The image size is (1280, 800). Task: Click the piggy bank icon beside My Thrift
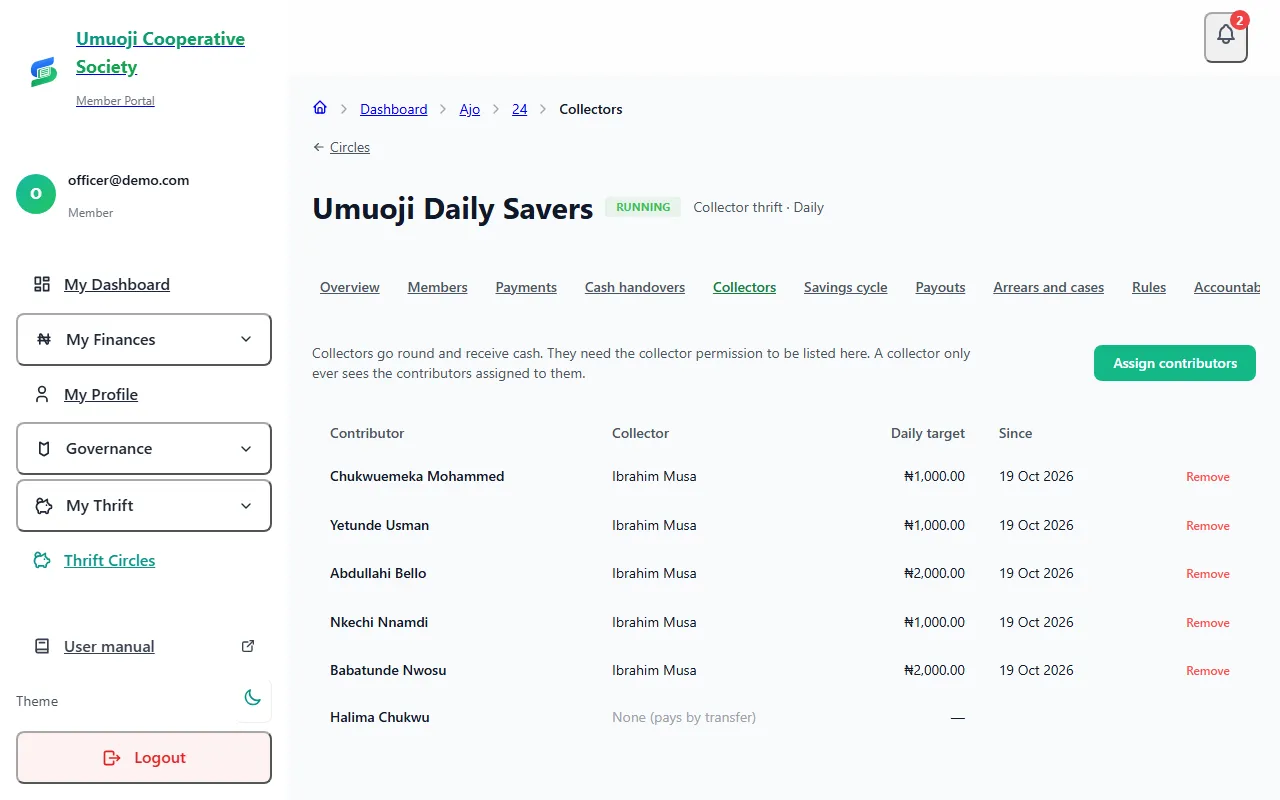[x=44, y=505]
